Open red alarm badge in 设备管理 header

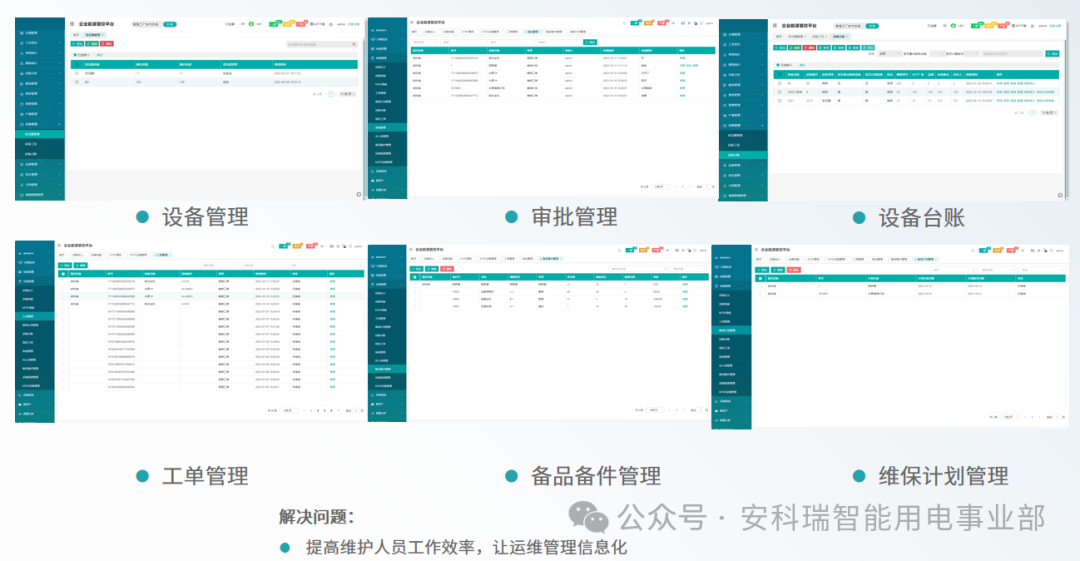(x=301, y=24)
